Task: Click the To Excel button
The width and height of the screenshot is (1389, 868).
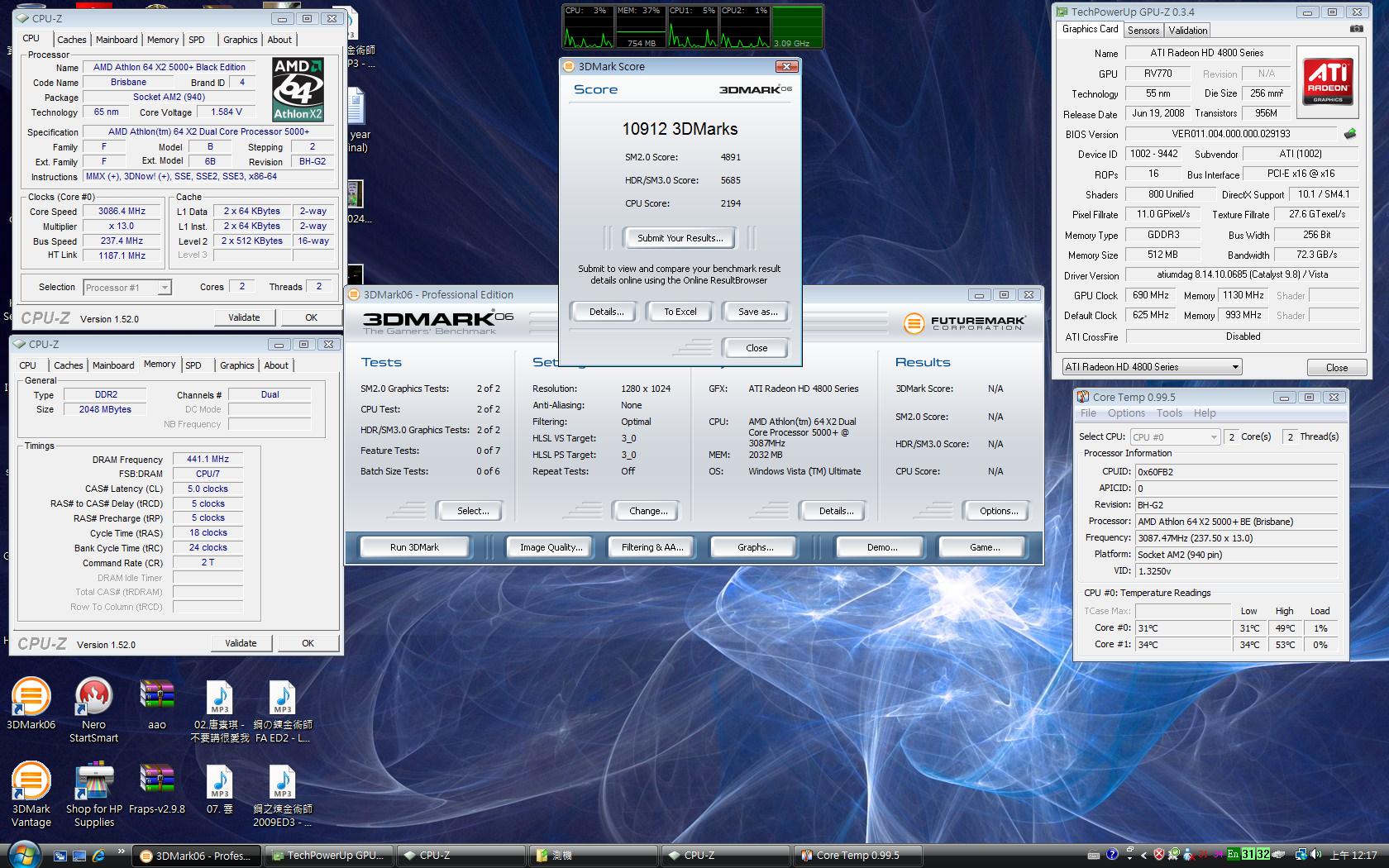Action: click(x=680, y=312)
